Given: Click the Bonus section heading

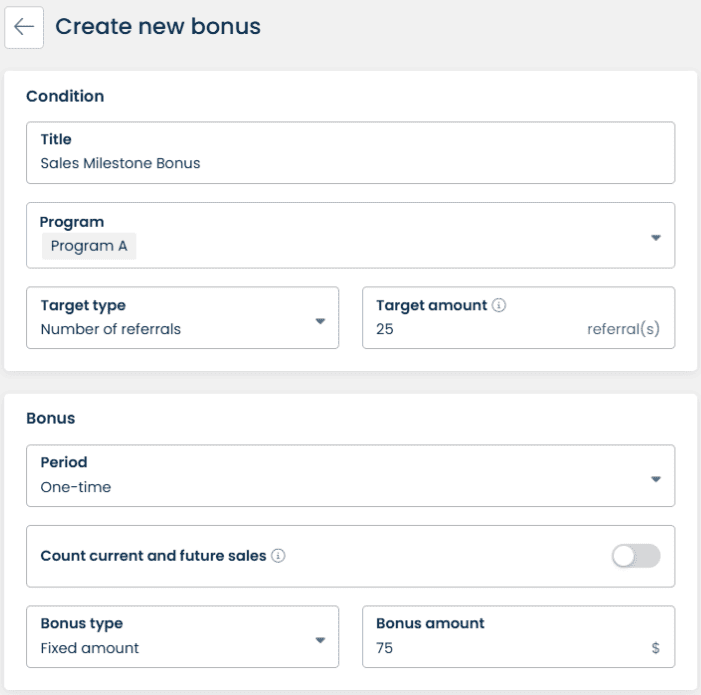Looking at the screenshot, I should point(50,418).
